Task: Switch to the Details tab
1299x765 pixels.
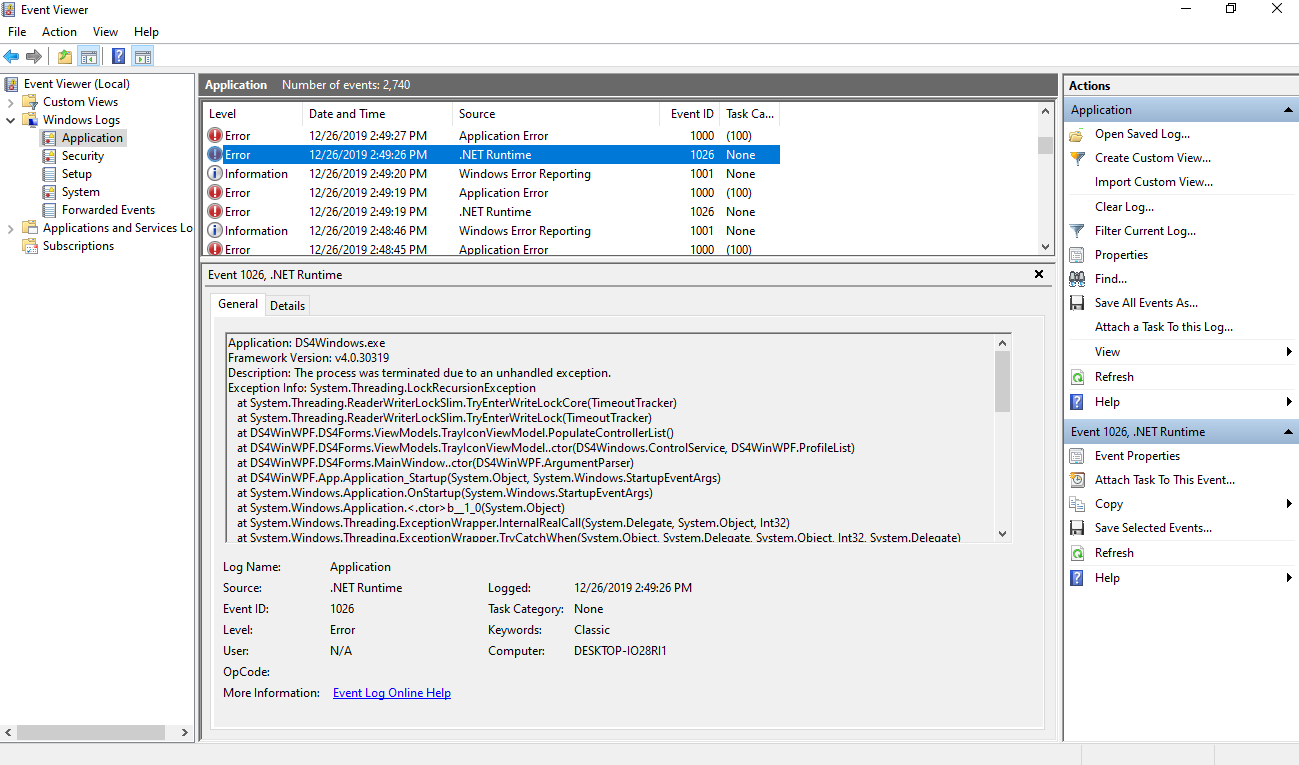Action: click(x=287, y=305)
